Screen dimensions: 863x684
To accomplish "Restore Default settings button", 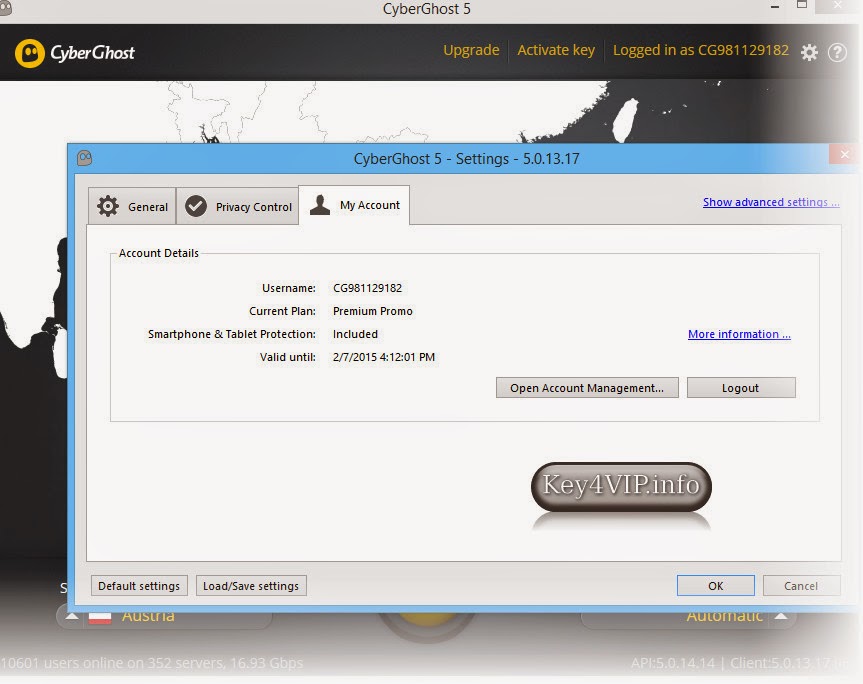I will pos(139,586).
